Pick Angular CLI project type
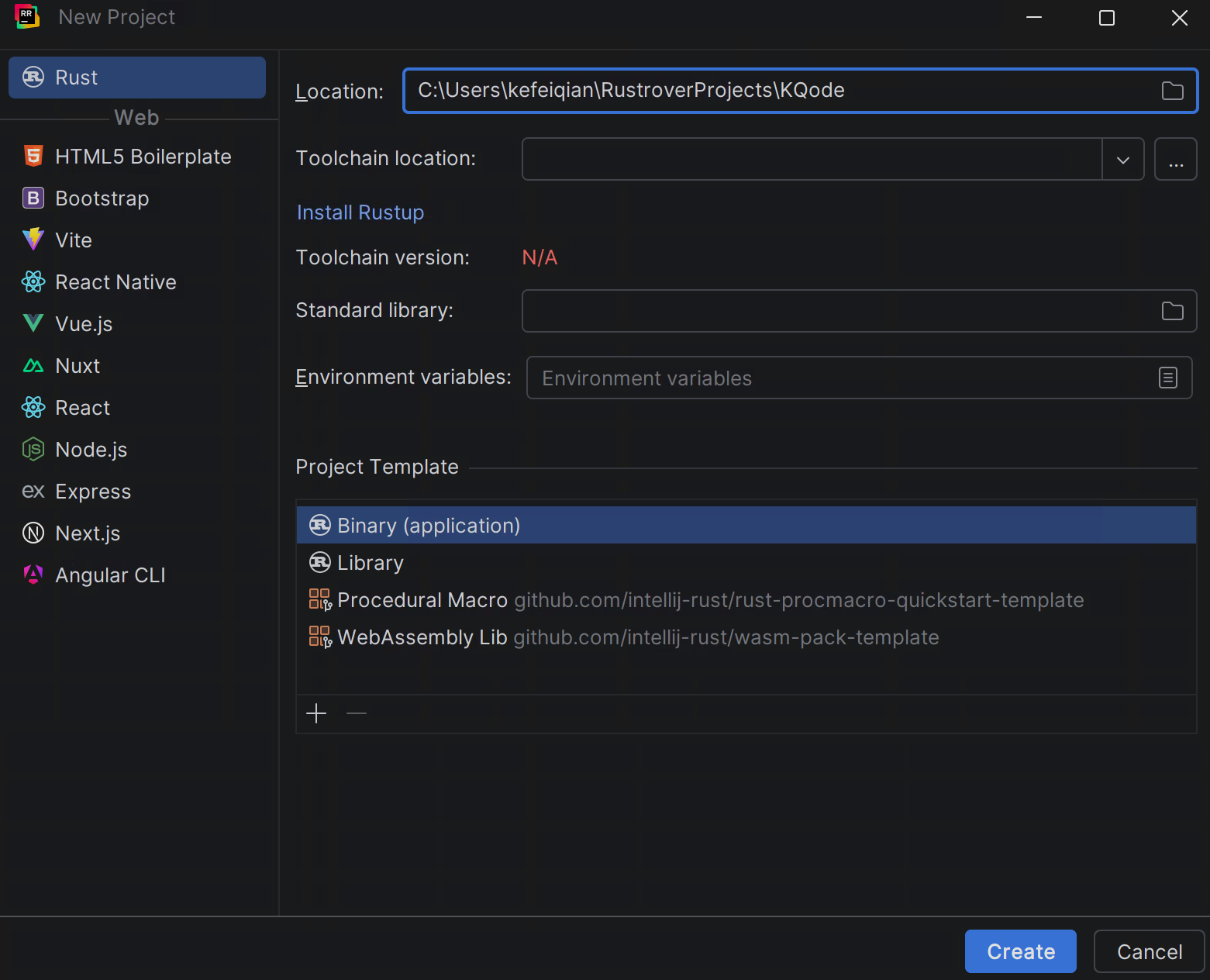 [x=137, y=575]
